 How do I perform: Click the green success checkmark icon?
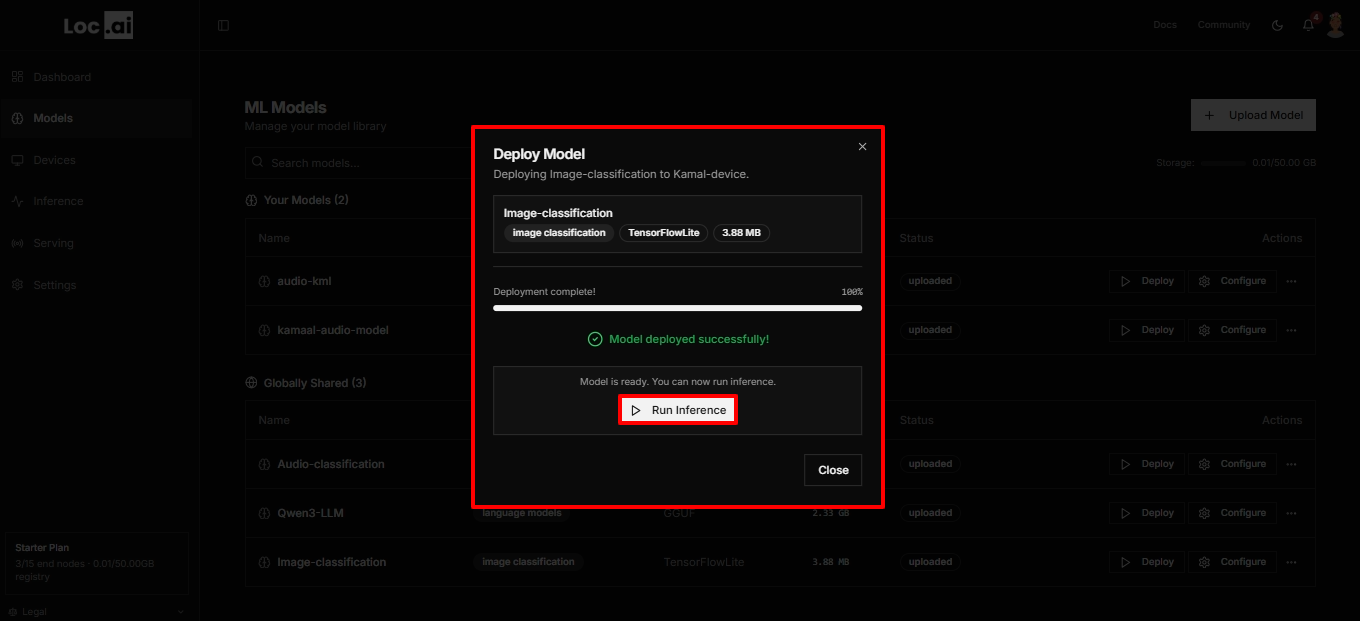point(594,339)
